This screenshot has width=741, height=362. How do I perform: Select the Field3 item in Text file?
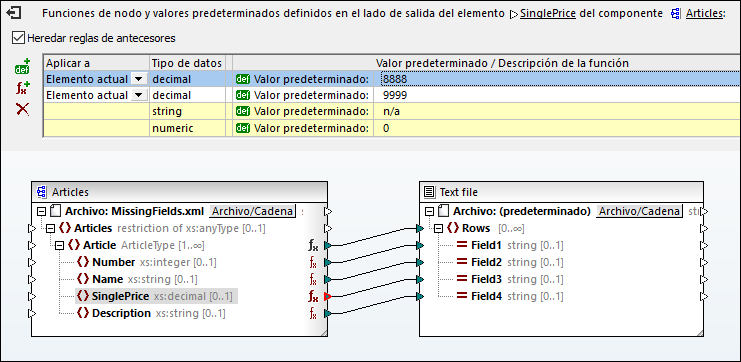(486, 279)
